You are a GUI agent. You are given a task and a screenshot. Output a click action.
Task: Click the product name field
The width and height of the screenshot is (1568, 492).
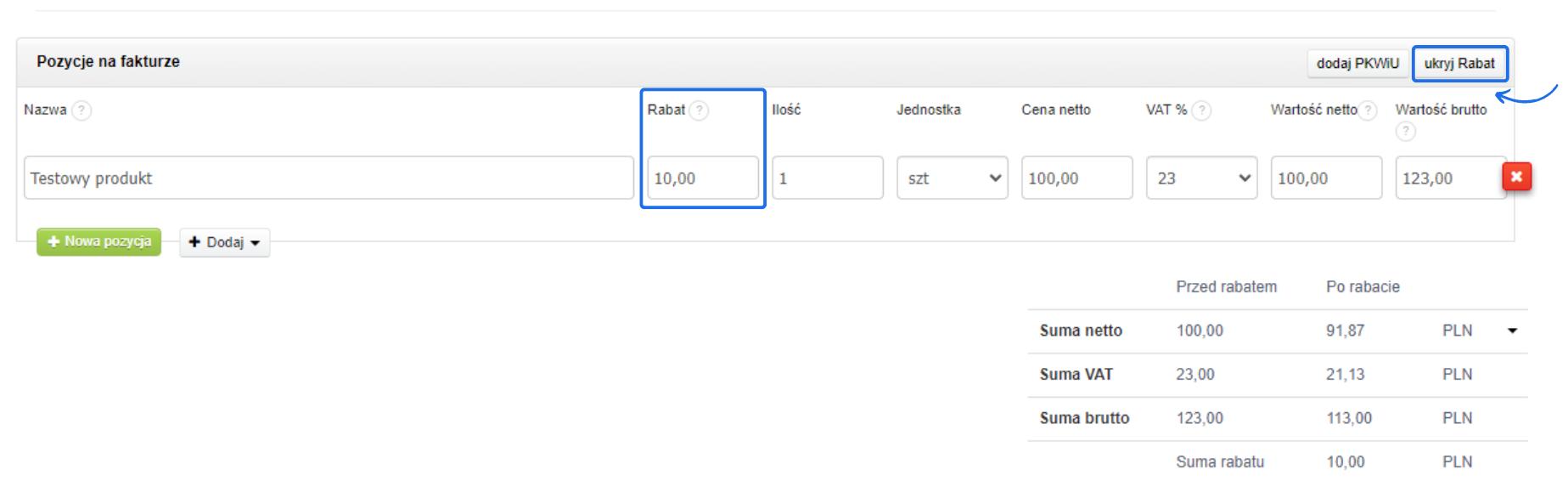click(x=329, y=178)
